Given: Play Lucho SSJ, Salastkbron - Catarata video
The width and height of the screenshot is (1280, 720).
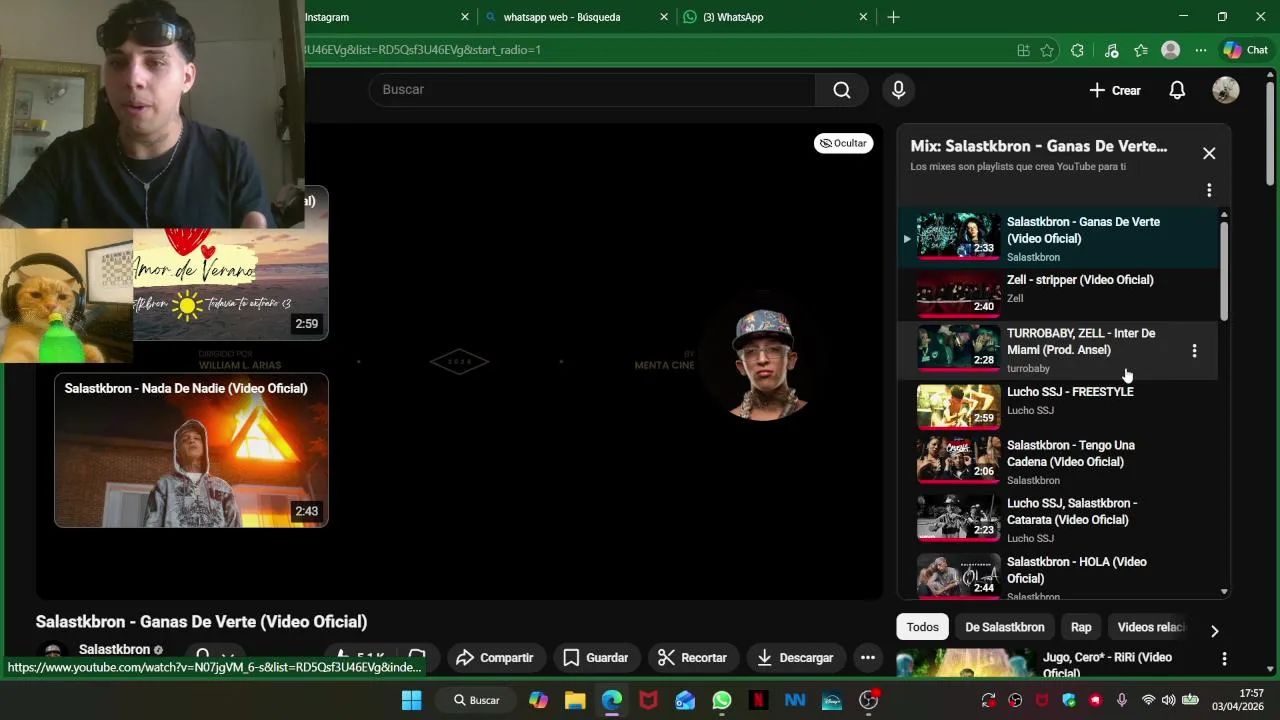Looking at the screenshot, I should [1060, 518].
